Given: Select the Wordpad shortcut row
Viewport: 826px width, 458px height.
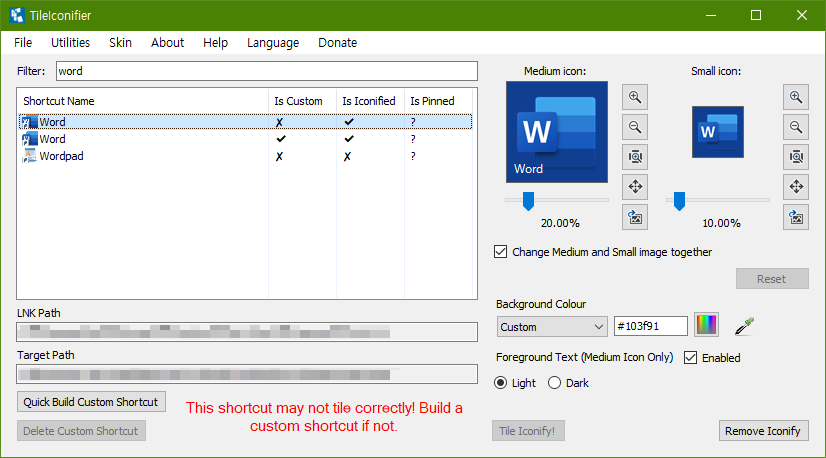Looking at the screenshot, I should click(245, 156).
